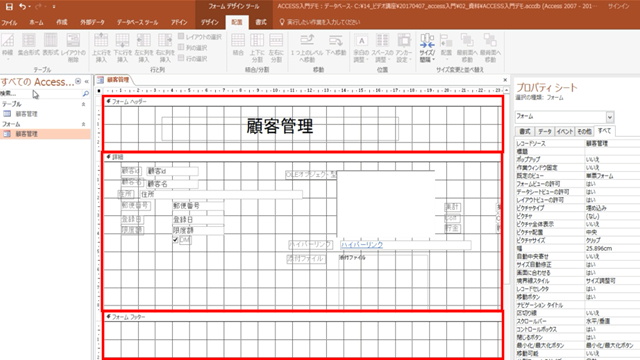
Task: Select the 住所 text box on the form
Action: [221, 195]
